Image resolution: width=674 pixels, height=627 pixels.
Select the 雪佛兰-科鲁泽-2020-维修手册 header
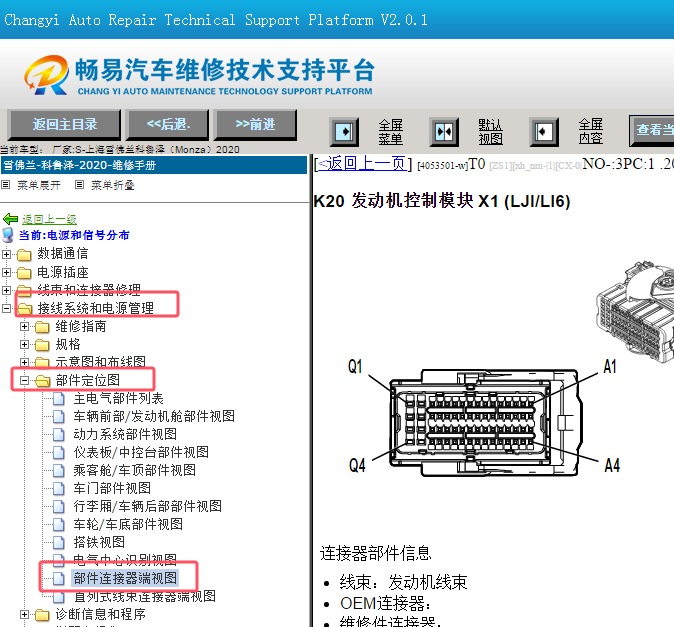pos(154,165)
